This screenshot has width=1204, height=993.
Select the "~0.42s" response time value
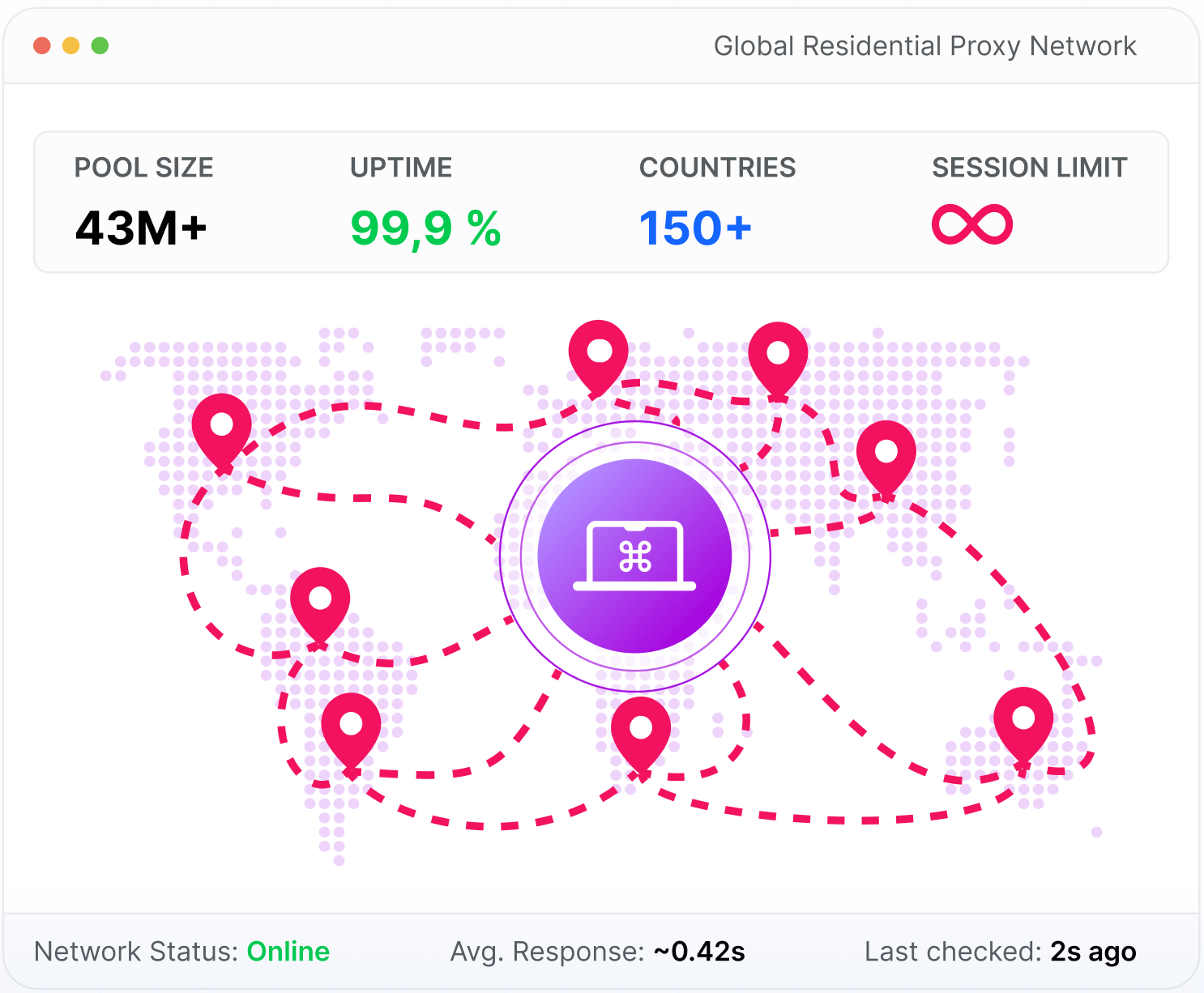(699, 951)
